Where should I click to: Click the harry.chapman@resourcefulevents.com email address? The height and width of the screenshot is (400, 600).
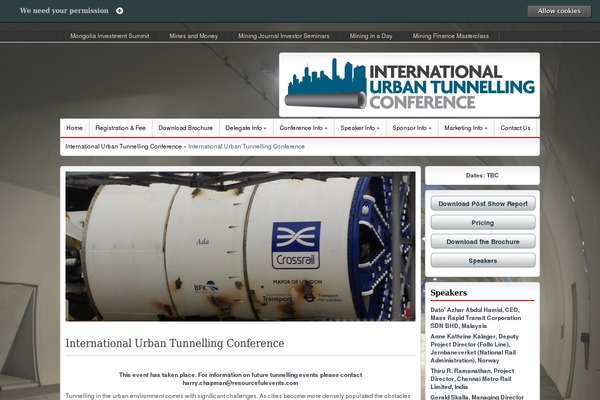coord(240,383)
